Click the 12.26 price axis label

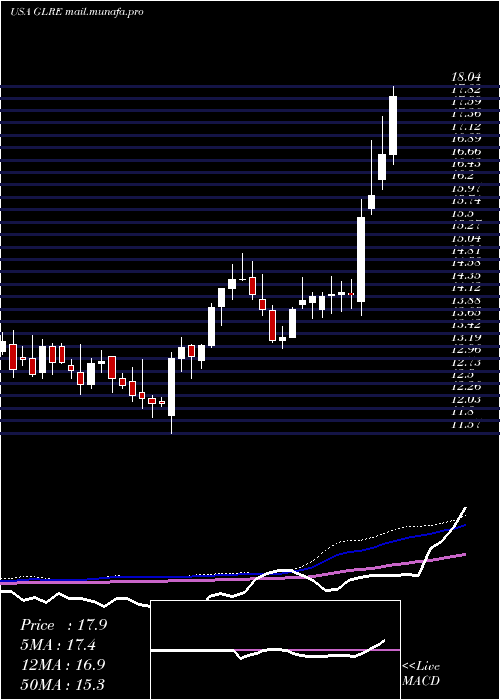tap(466, 387)
